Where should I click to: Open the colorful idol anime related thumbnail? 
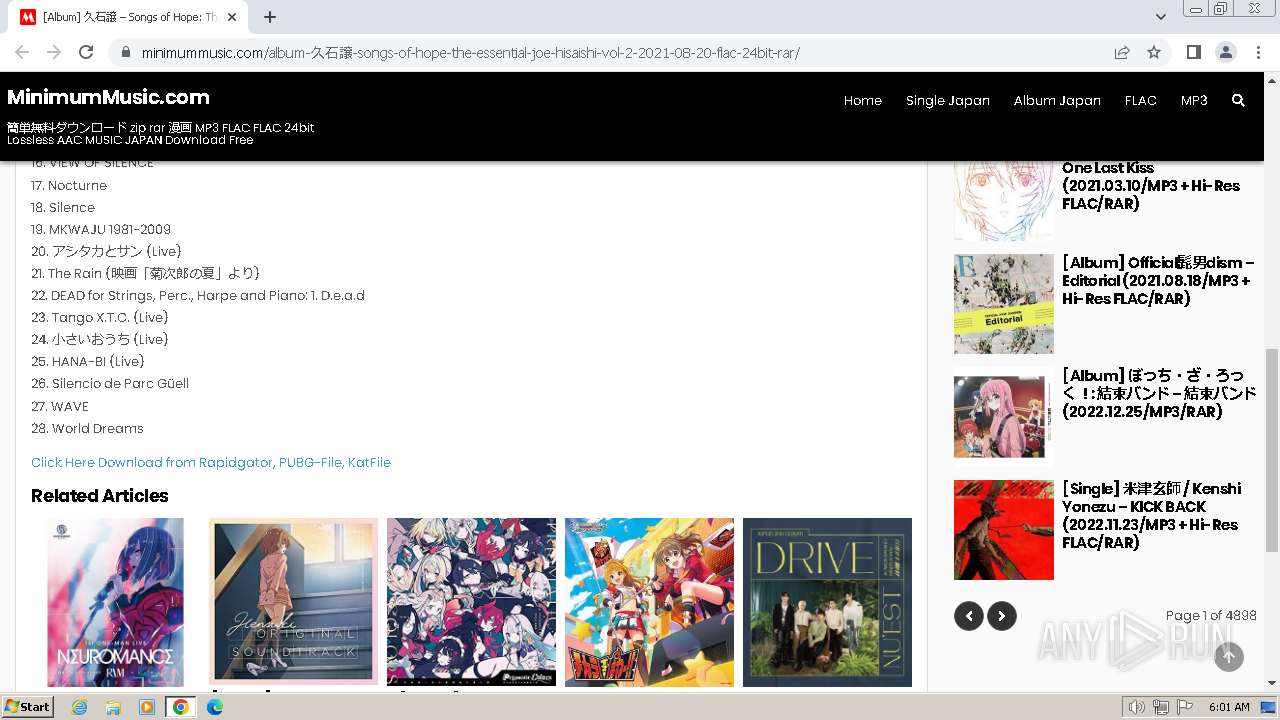point(649,602)
